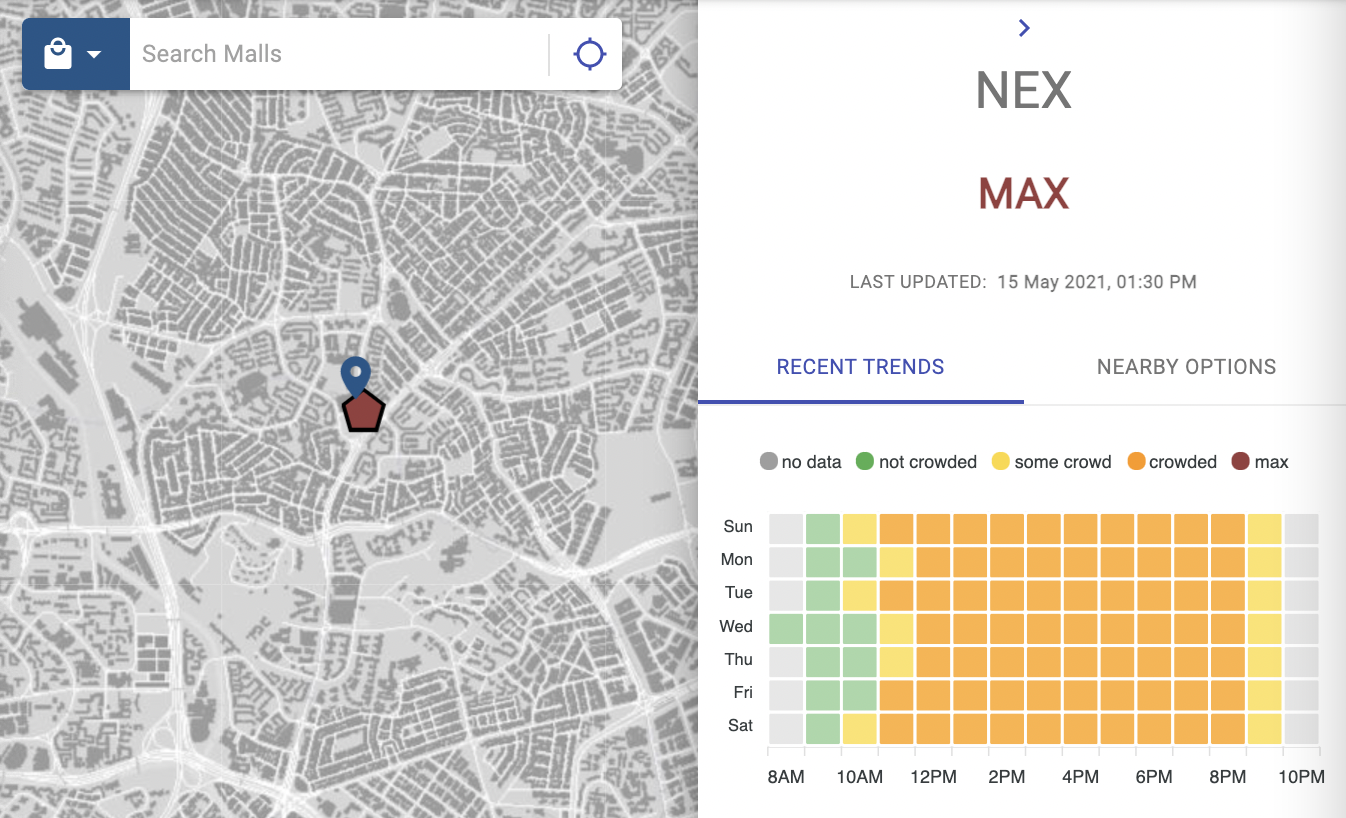Click the 'Thu' row label
This screenshot has width=1346, height=818.
click(739, 659)
